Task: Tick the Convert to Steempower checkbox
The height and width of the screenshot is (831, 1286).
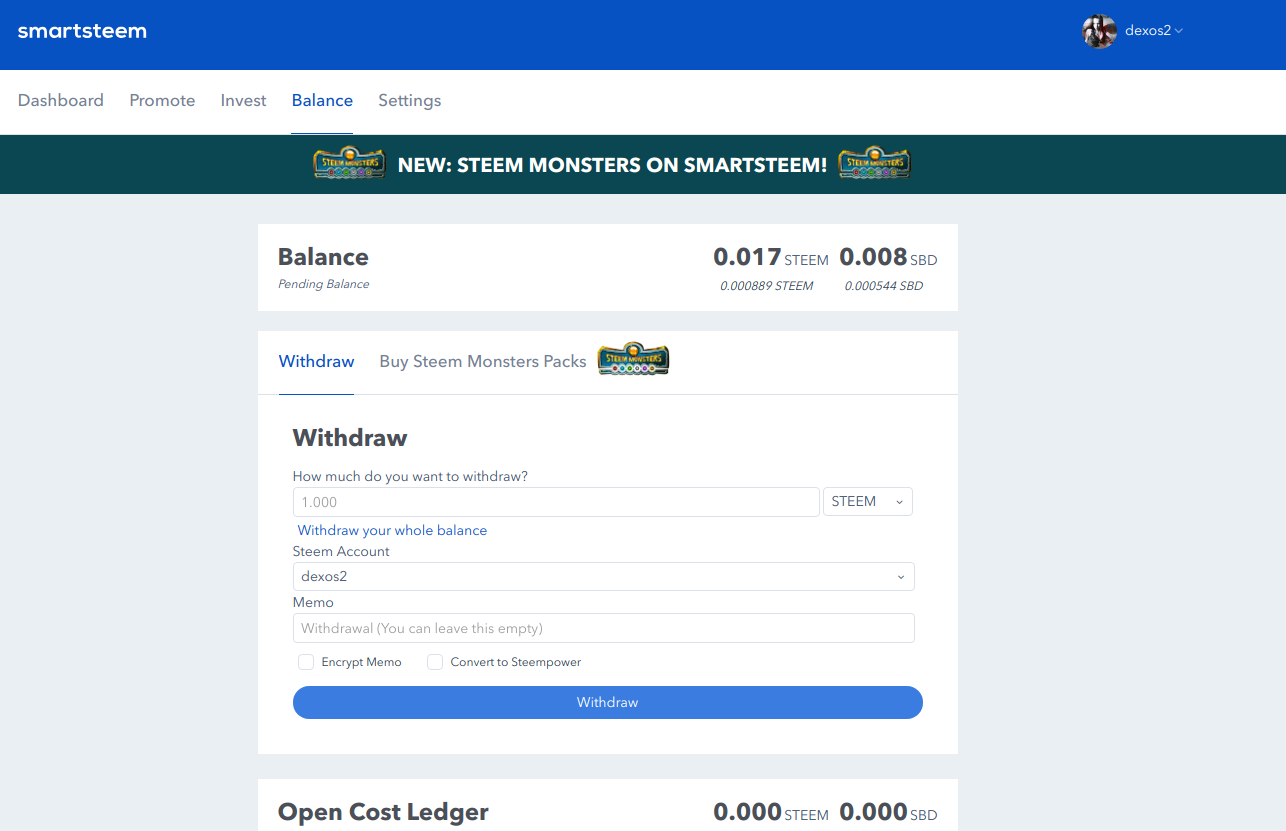Action: click(x=435, y=662)
